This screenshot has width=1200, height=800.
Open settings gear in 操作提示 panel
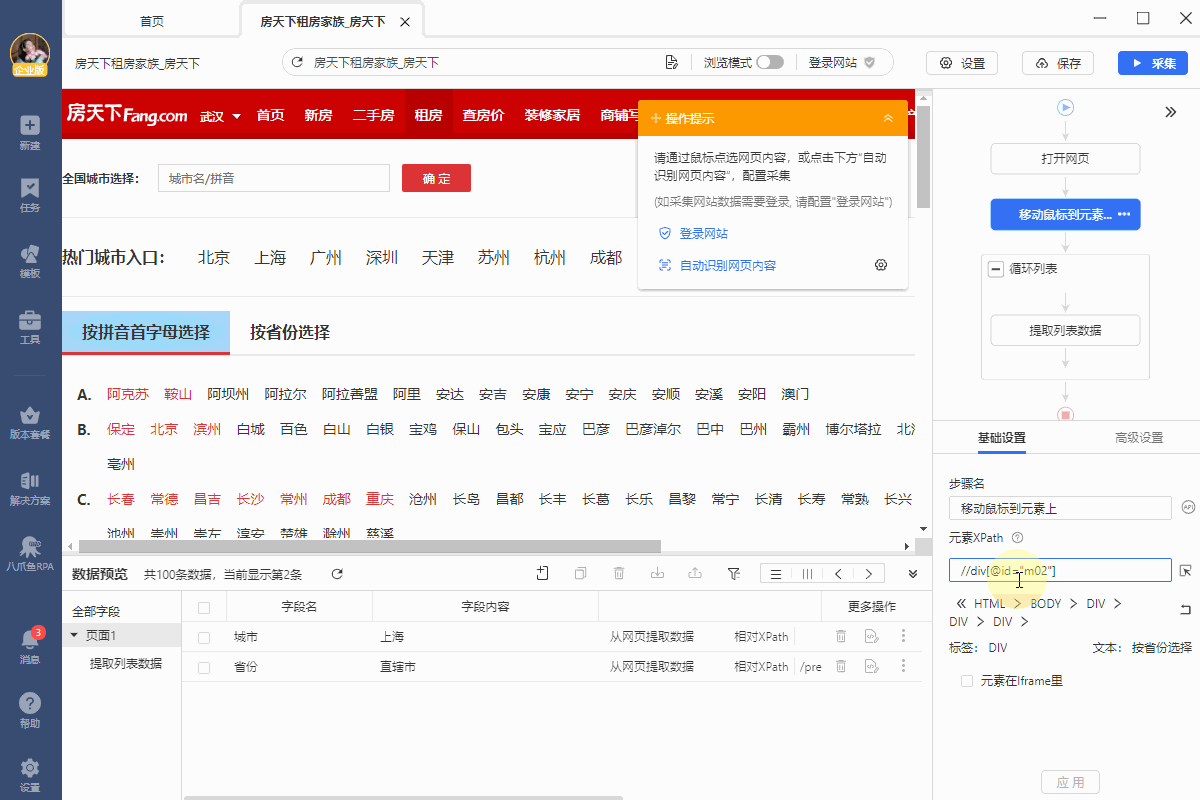[x=881, y=265]
